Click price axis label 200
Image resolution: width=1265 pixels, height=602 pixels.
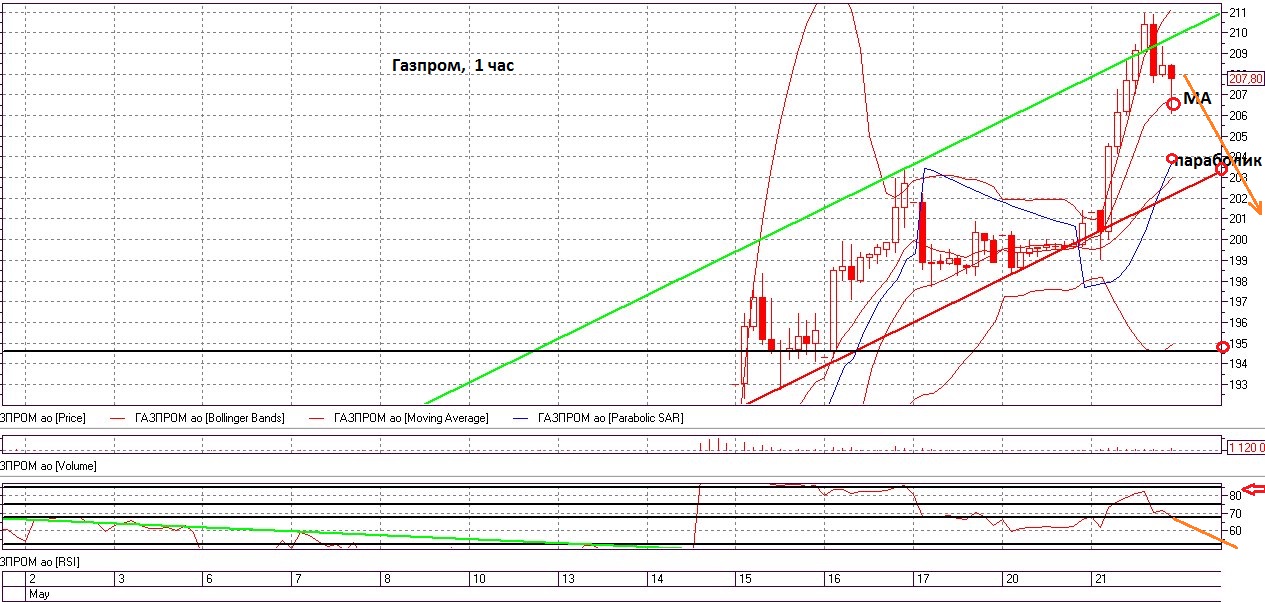point(1239,240)
